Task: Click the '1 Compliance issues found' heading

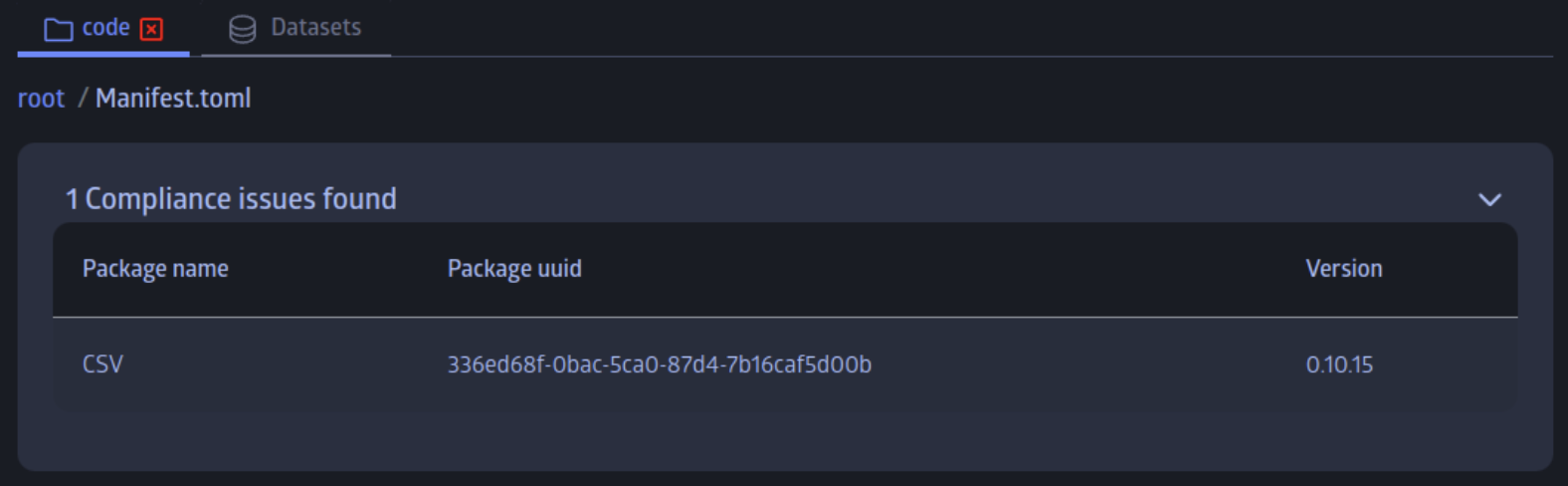Action: tap(231, 199)
